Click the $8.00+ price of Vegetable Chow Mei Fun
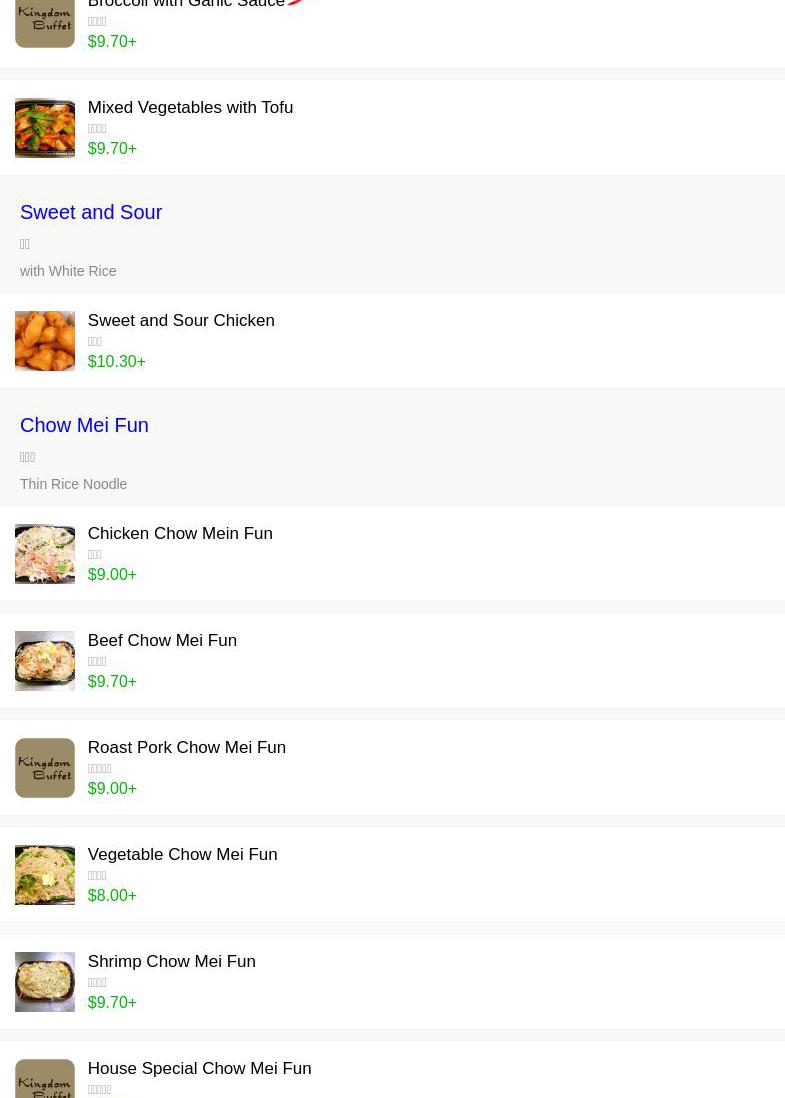The width and height of the screenshot is (785, 1098). pos(112,896)
